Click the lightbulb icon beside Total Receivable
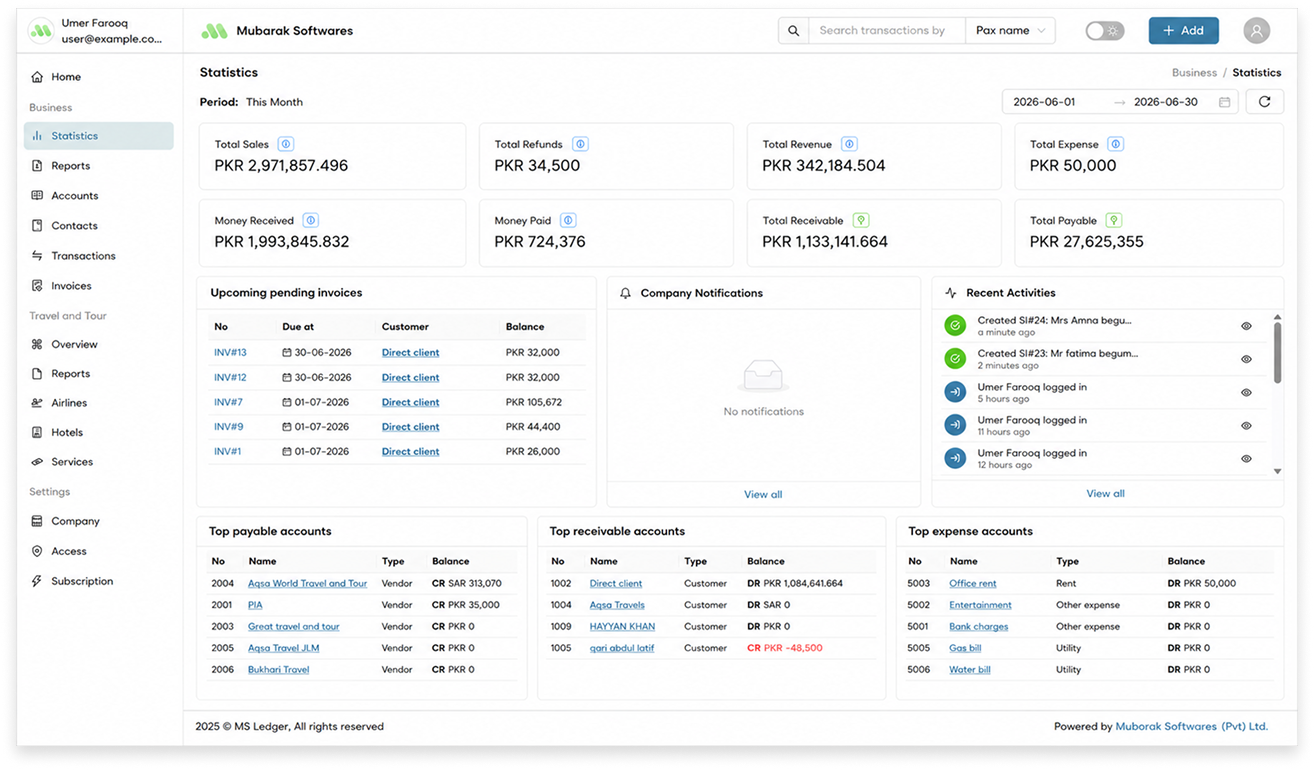1314x770 pixels. click(x=860, y=220)
